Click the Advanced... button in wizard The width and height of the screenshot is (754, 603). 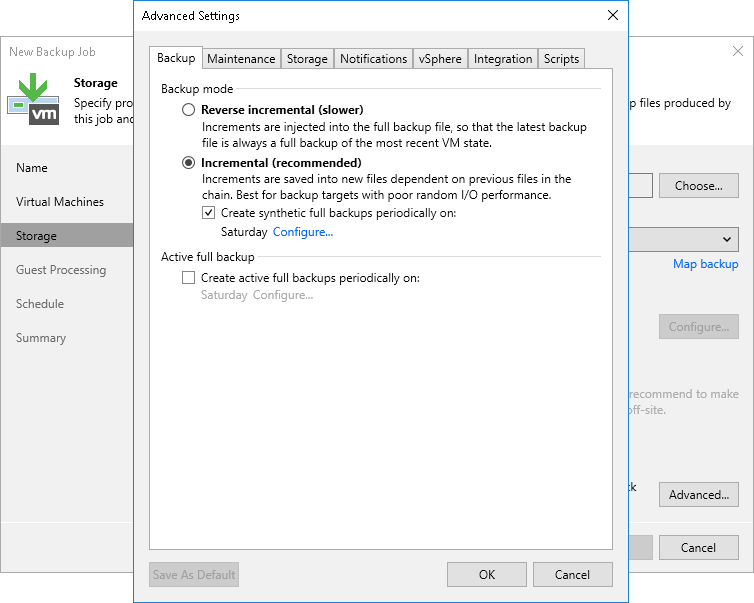(x=699, y=495)
